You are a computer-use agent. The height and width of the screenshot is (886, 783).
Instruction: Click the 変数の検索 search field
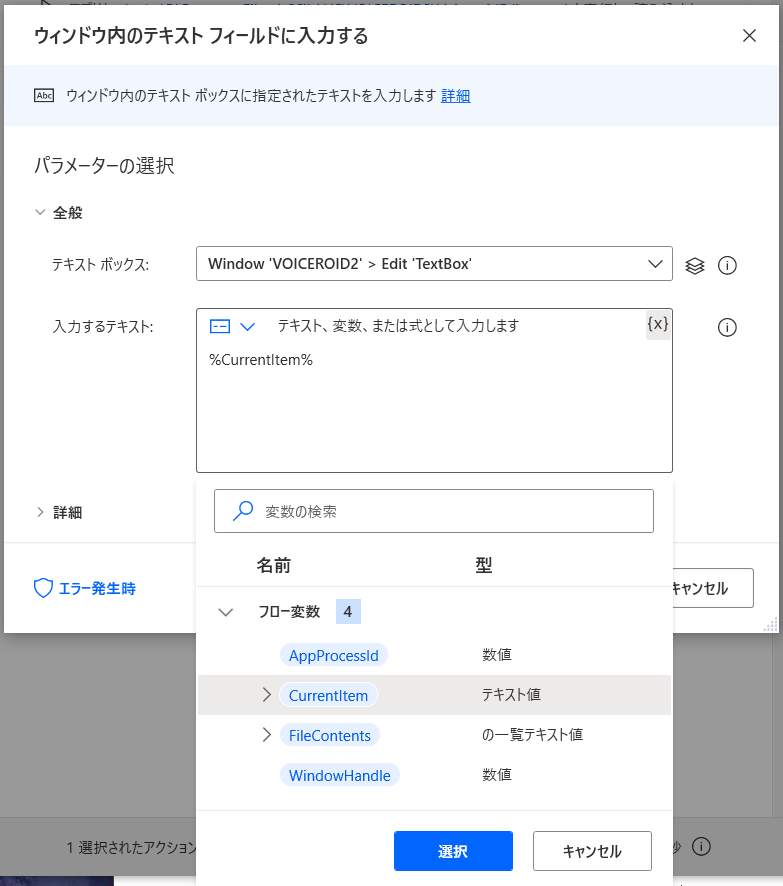click(x=434, y=511)
